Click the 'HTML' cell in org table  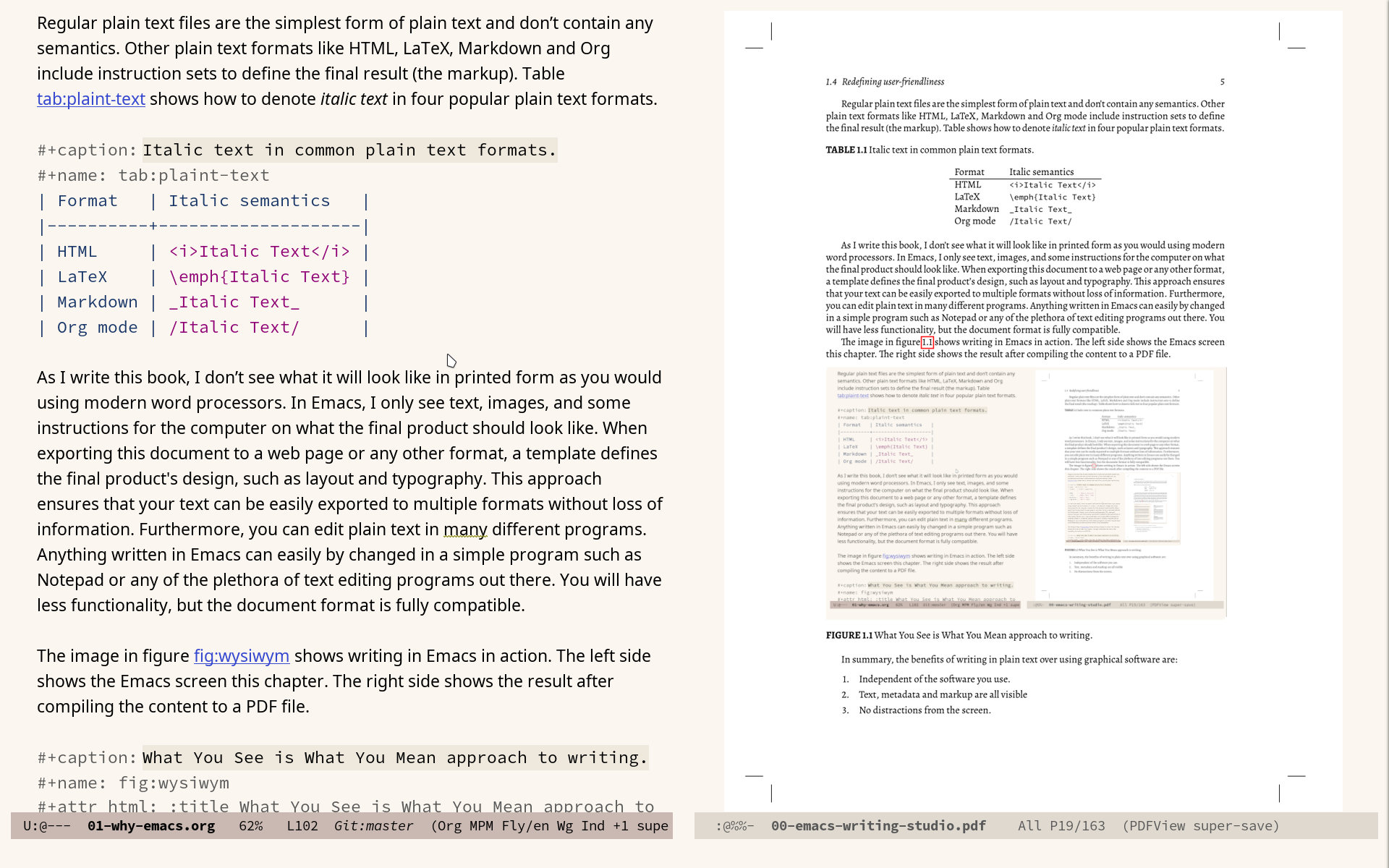(77, 252)
